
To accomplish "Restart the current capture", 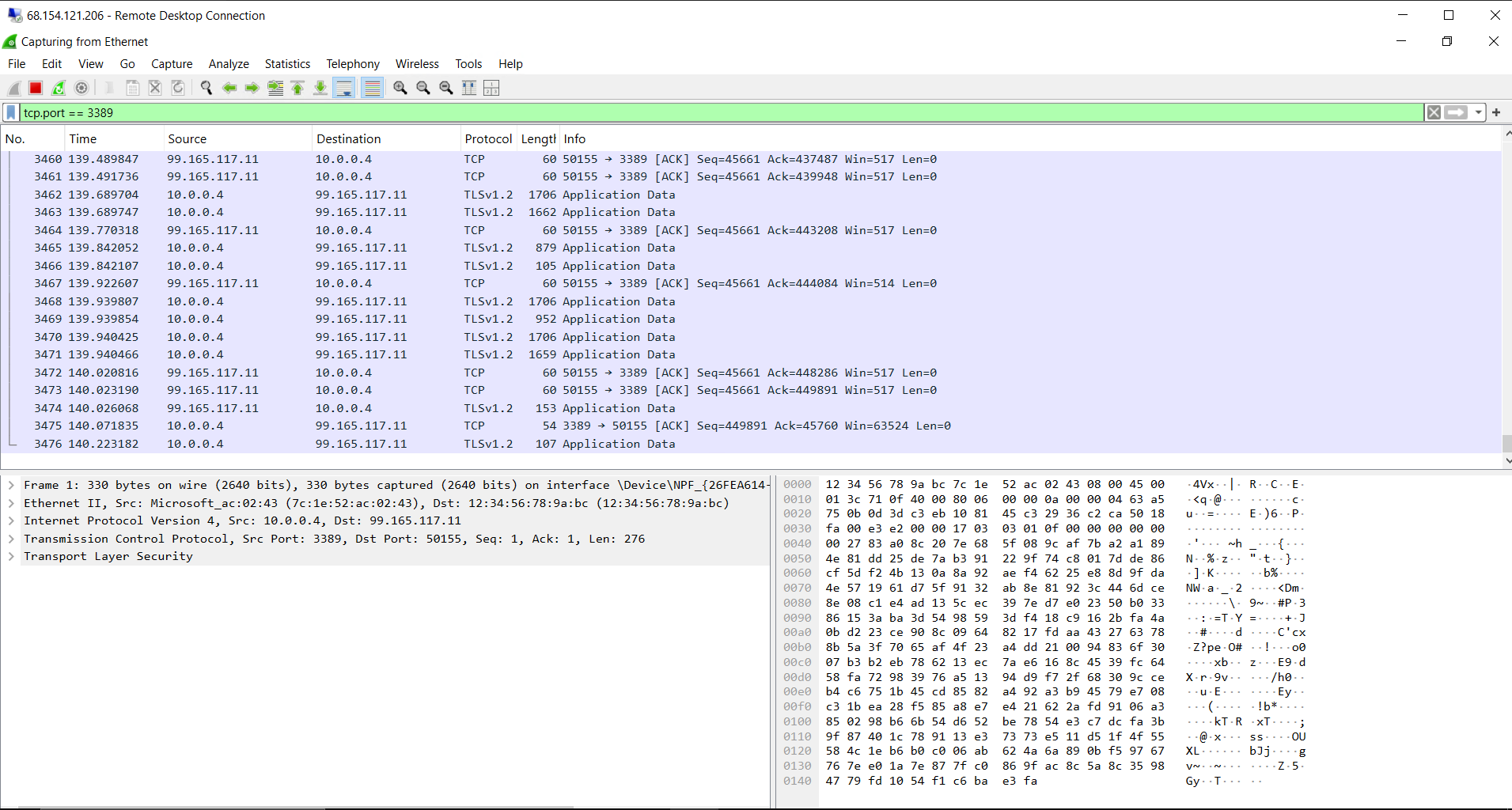I will [x=59, y=88].
